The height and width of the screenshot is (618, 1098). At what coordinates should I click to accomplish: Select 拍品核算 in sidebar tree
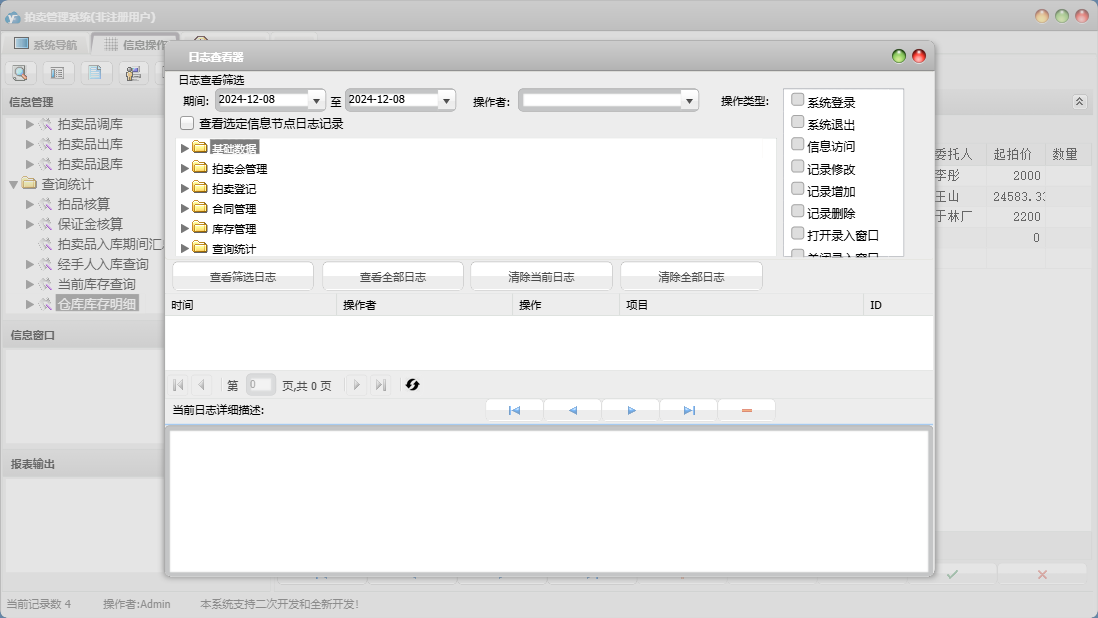point(84,204)
